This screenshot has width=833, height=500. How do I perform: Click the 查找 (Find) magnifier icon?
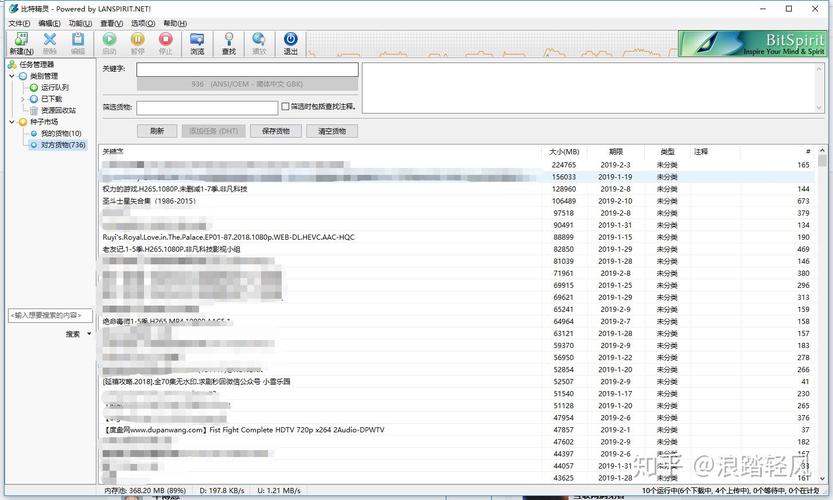[229, 40]
